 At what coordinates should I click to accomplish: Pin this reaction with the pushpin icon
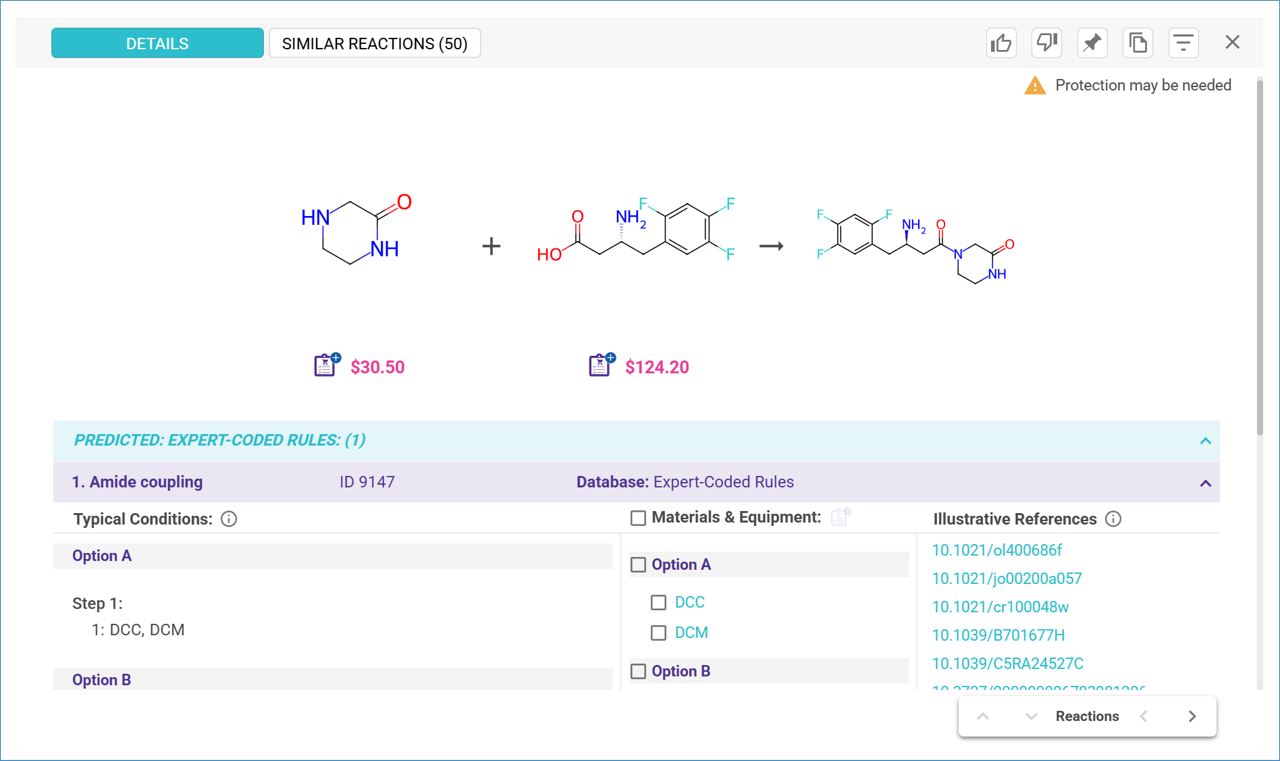(1092, 43)
